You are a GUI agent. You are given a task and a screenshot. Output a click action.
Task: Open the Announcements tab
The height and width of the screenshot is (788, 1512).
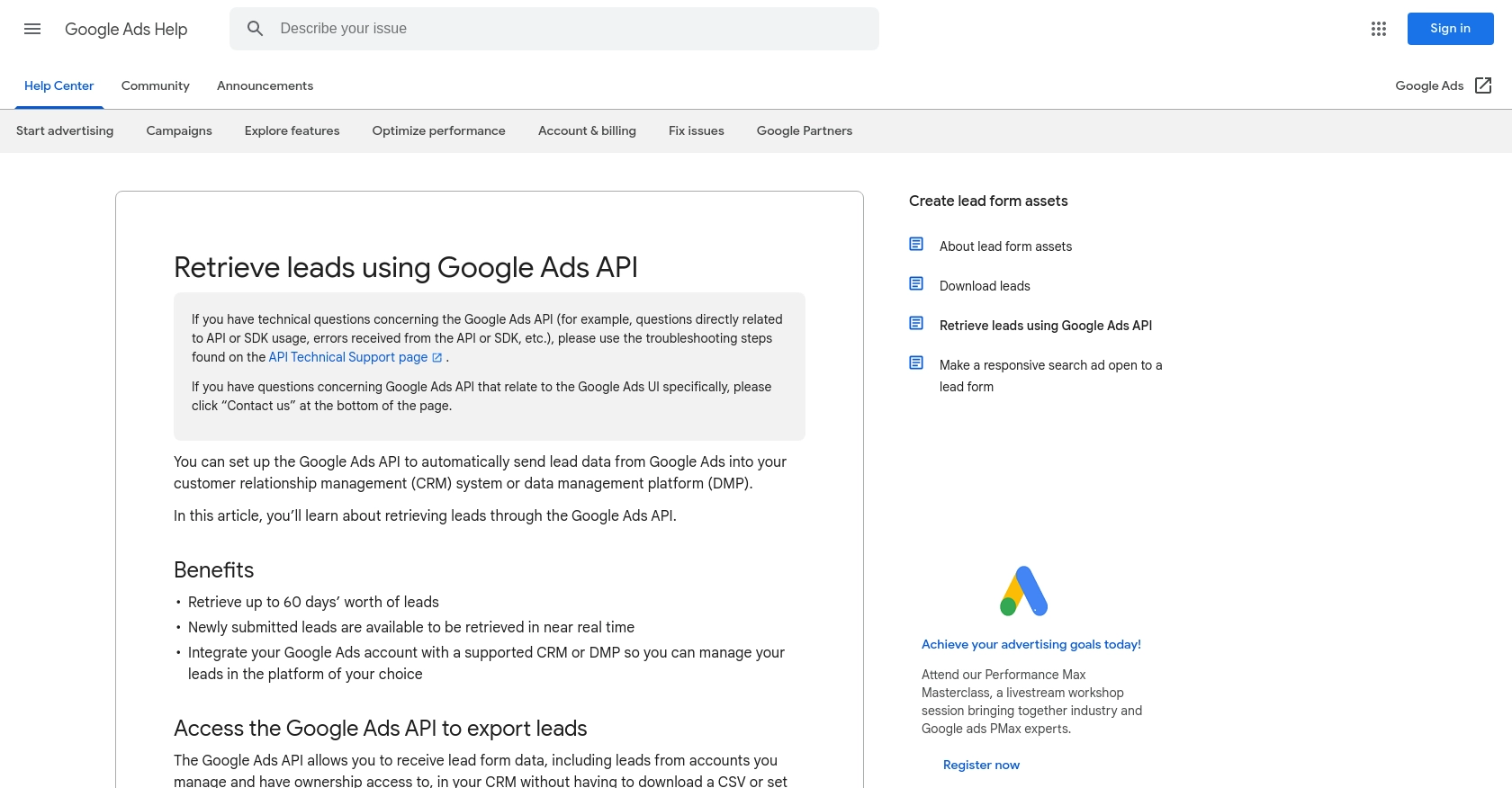[x=265, y=85]
